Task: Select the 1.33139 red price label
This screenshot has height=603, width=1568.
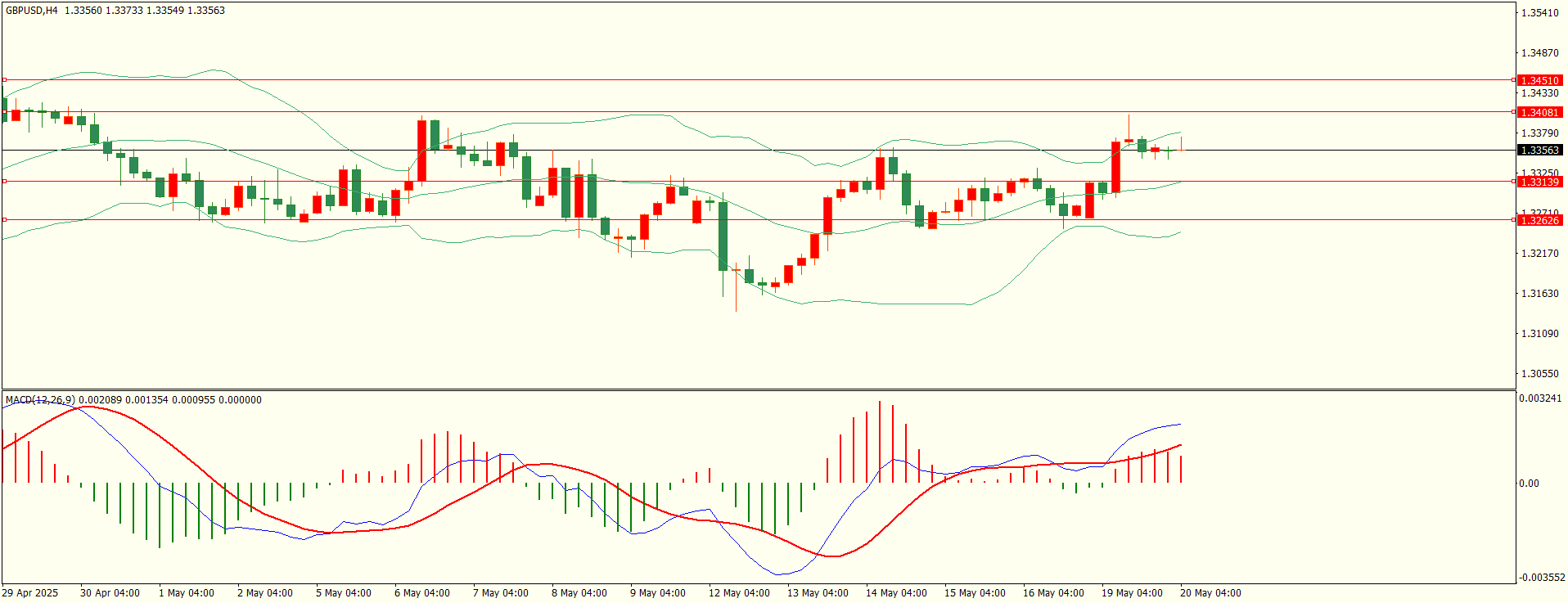Action: pyautogui.click(x=1539, y=182)
